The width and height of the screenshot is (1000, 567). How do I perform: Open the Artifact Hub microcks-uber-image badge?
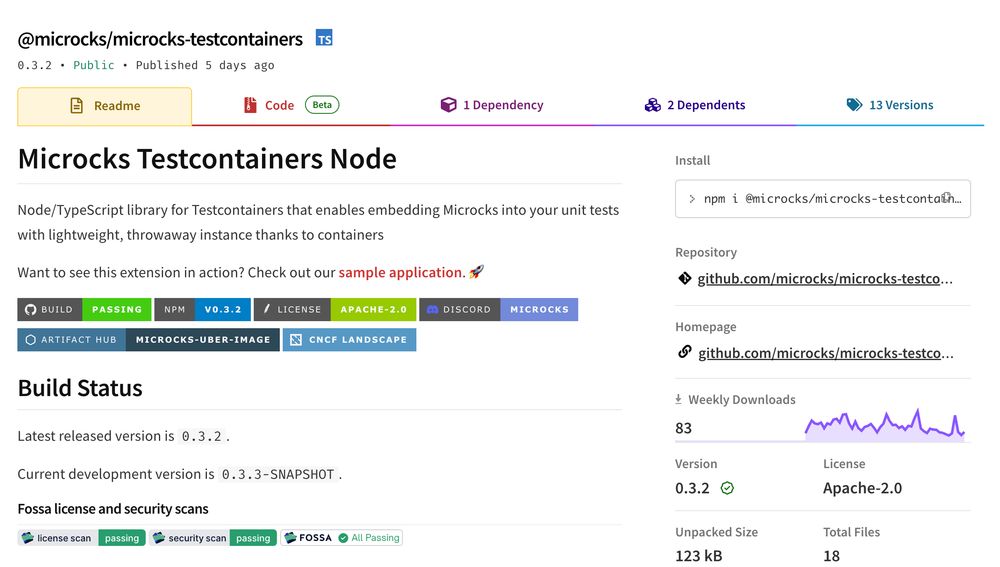click(x=149, y=339)
